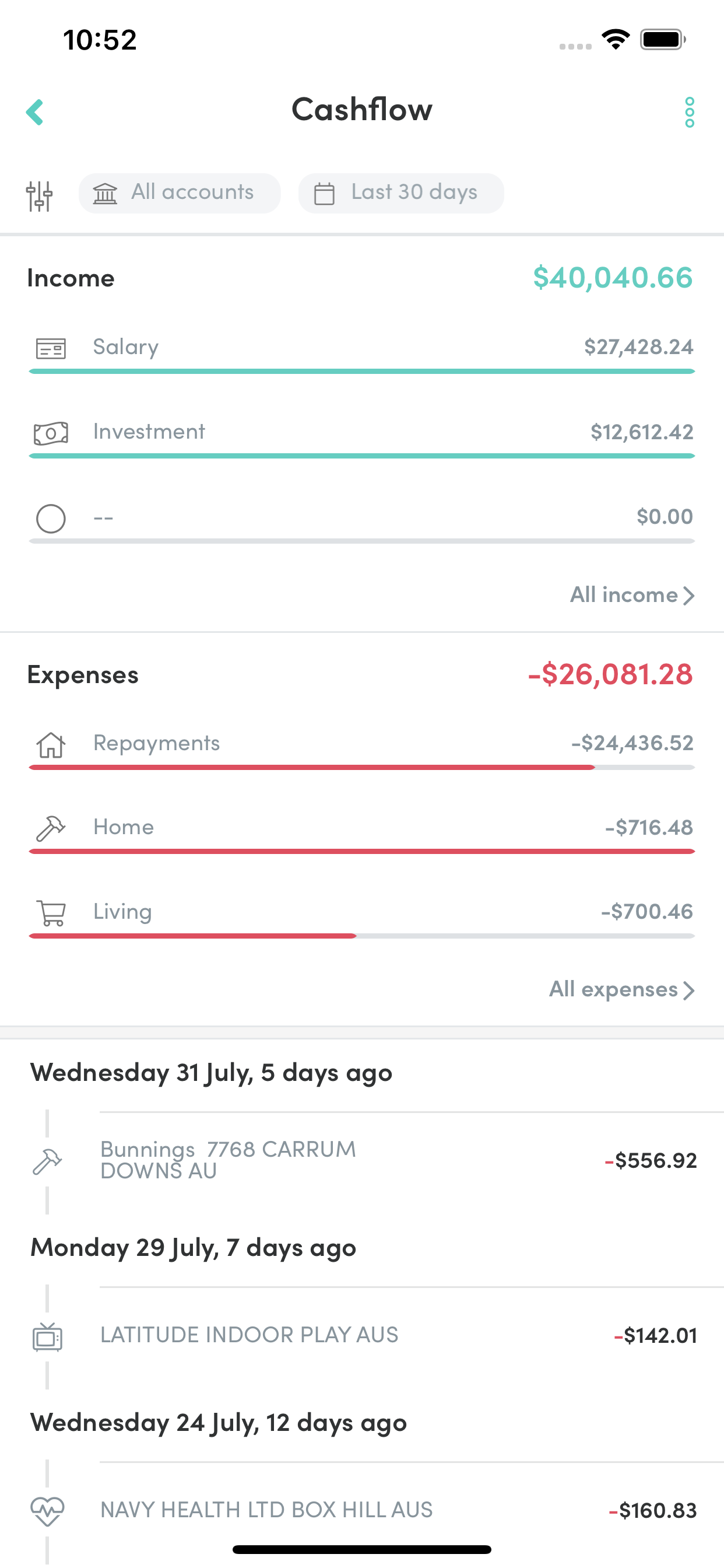Image resolution: width=724 pixels, height=1568 pixels.
Task: Open the Salary income row
Action: pos(362,353)
